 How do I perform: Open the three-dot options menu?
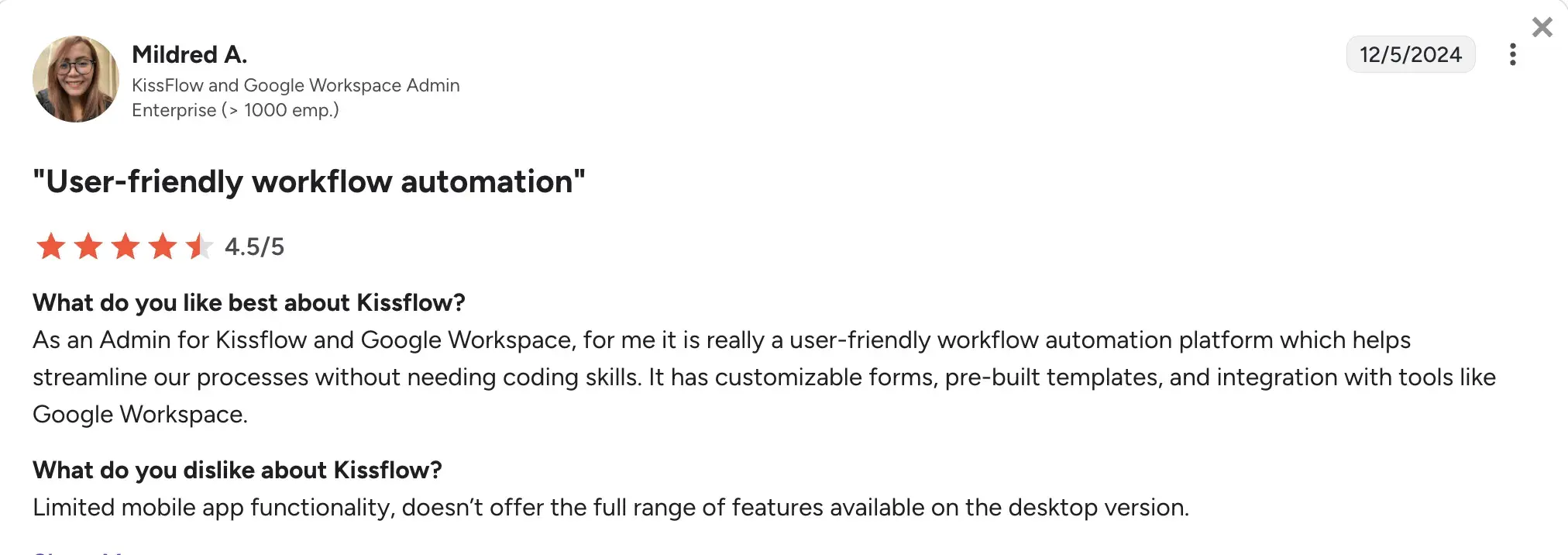point(1513,54)
